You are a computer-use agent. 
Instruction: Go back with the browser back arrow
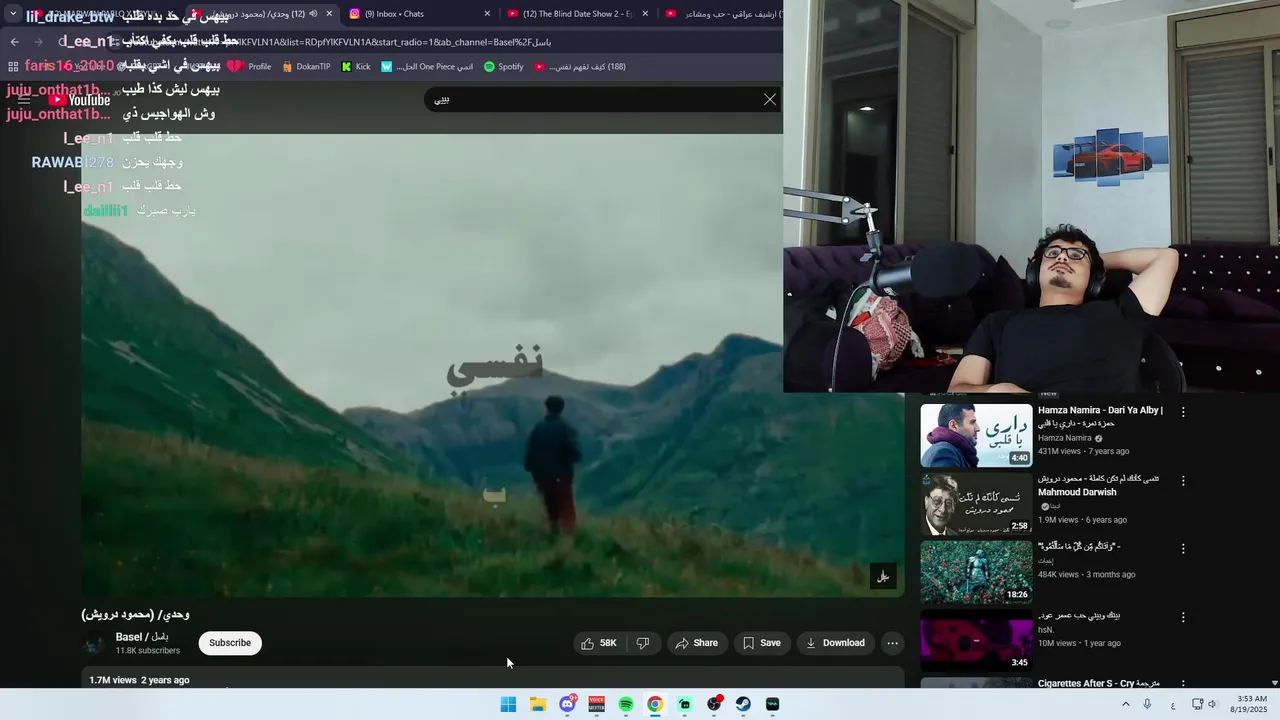tap(14, 42)
